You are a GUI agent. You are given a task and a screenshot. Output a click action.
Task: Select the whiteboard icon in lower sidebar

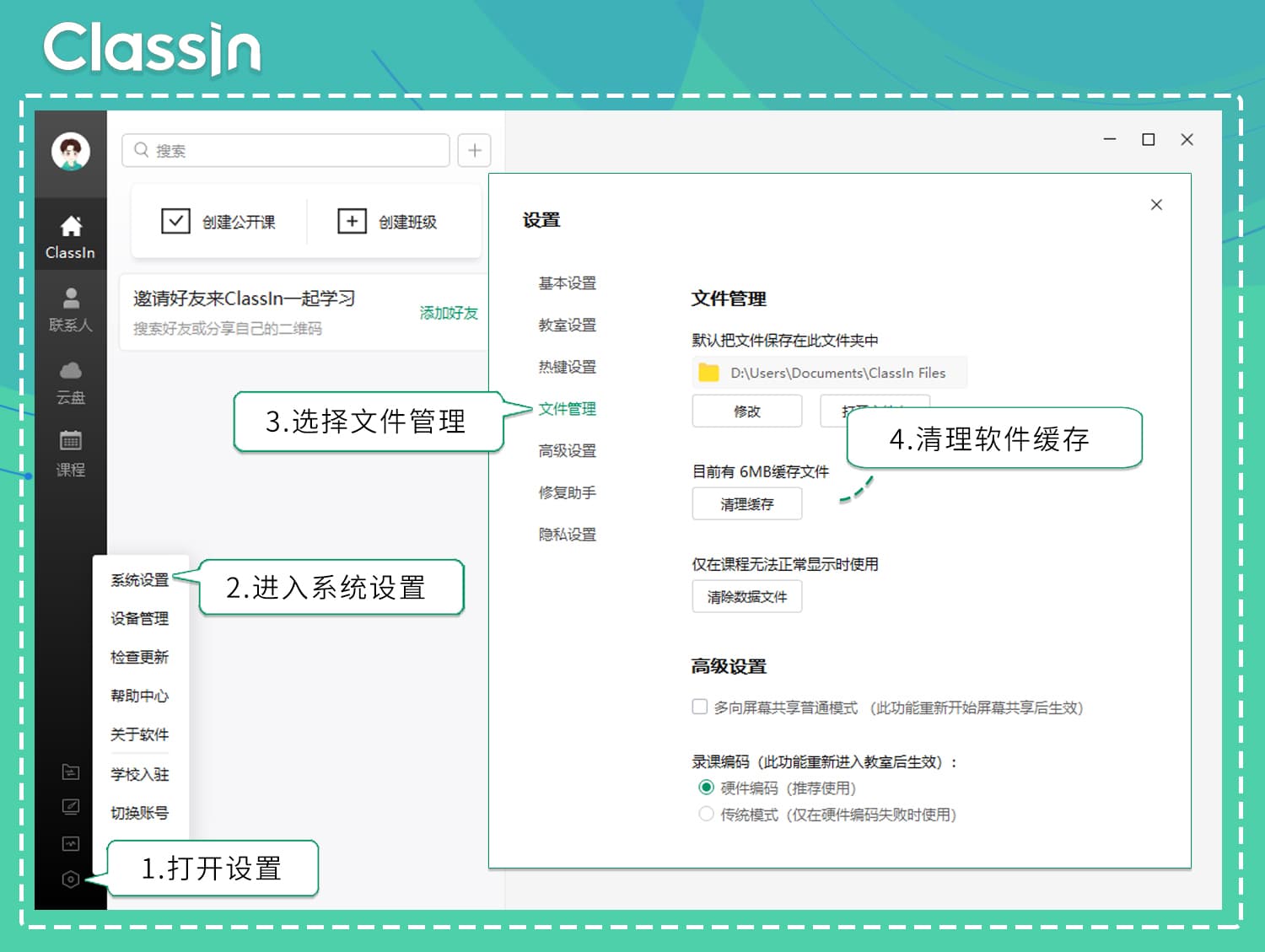[x=71, y=807]
